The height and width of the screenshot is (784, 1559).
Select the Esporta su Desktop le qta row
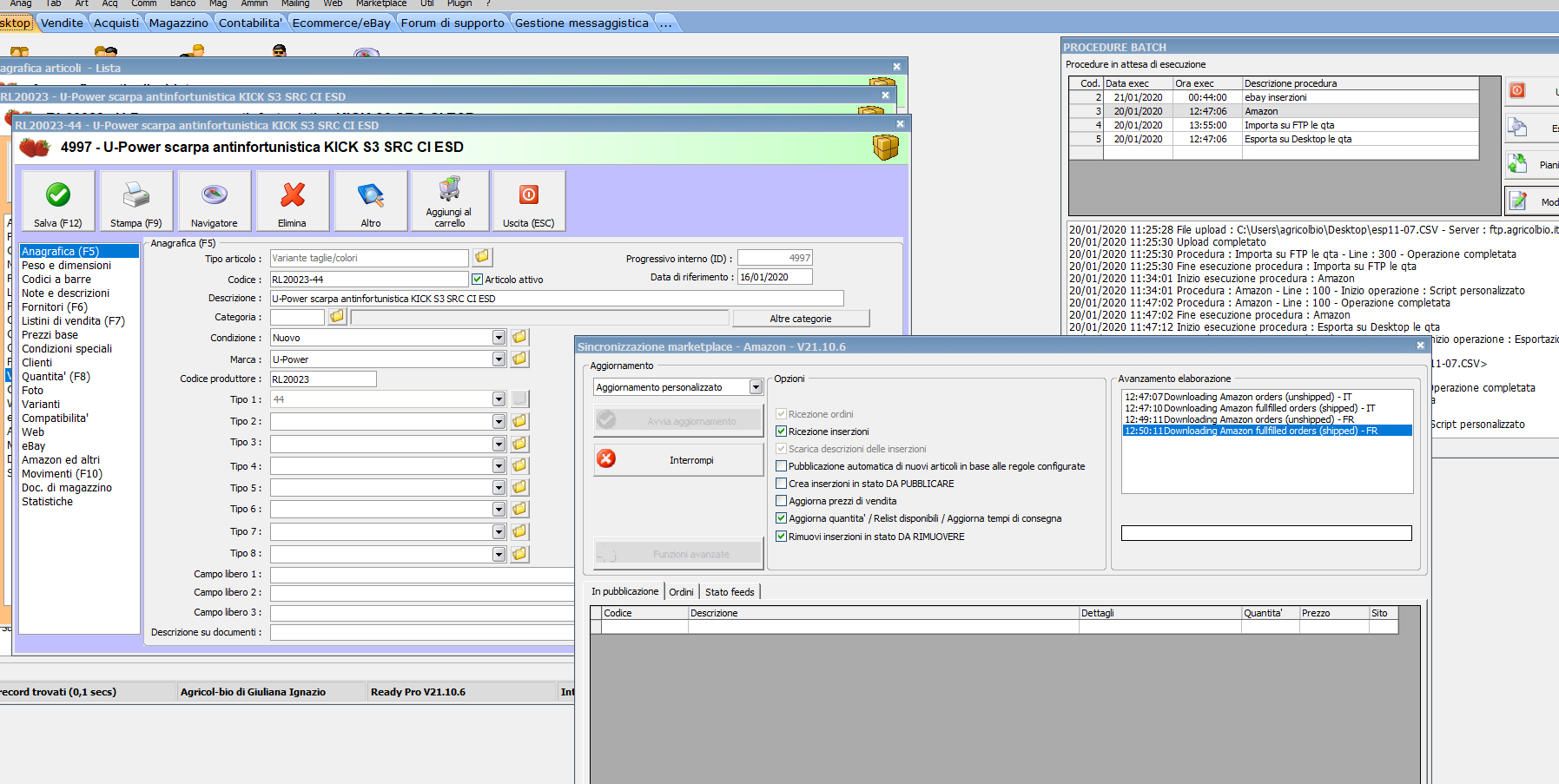point(1274,139)
